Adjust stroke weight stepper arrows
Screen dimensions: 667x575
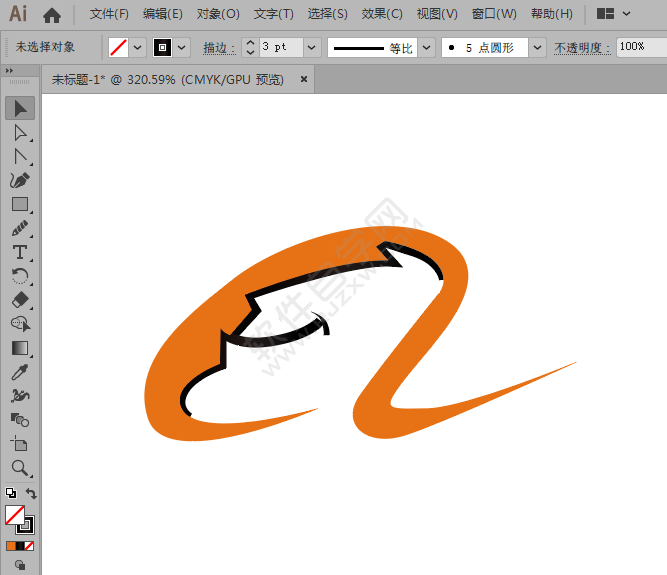coord(251,47)
